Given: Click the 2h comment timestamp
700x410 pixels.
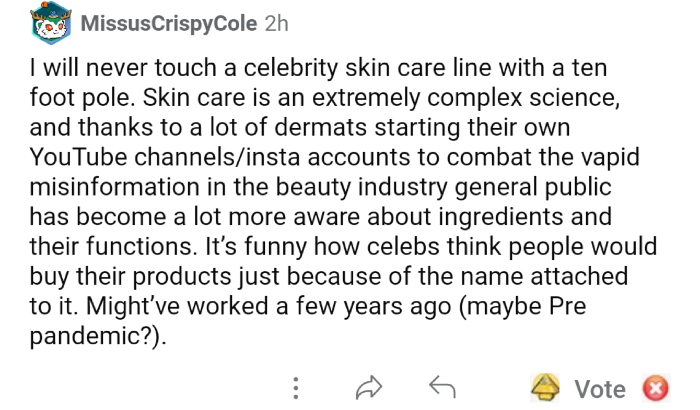Looking at the screenshot, I should tap(275, 24).
